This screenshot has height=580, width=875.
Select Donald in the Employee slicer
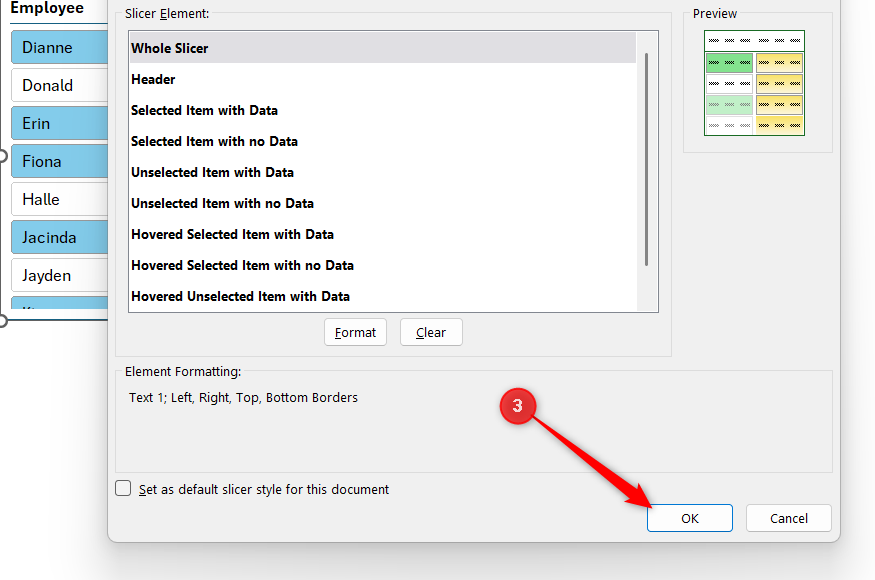[59, 85]
